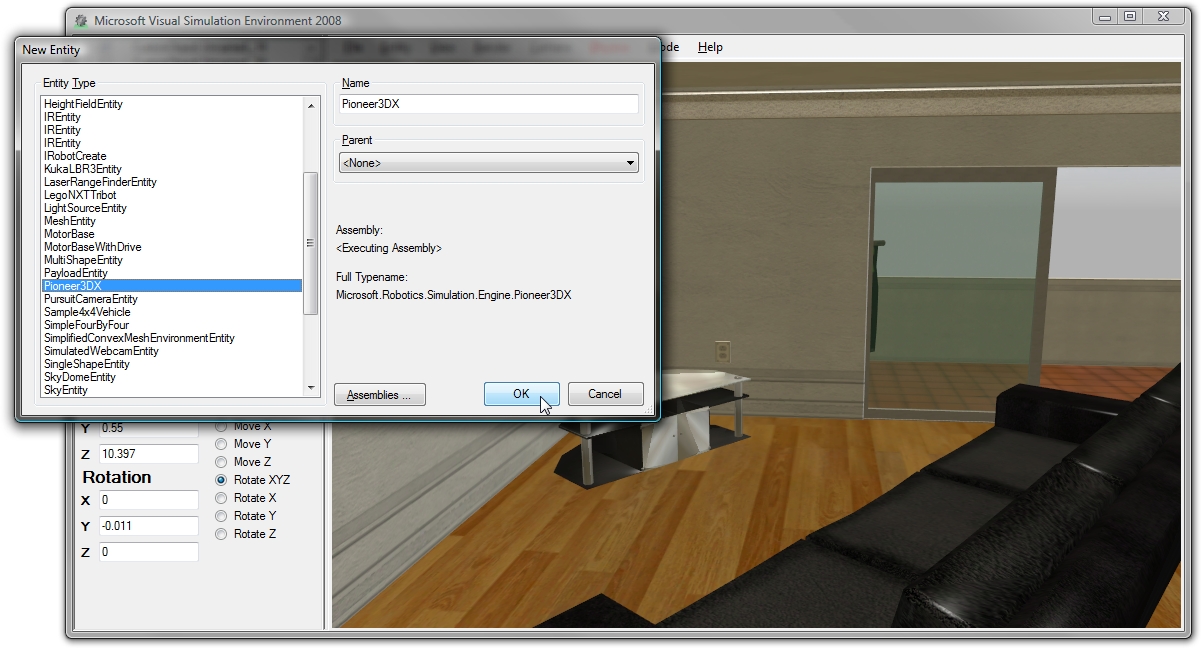Confirm Pioneer3DX creation with OK
Image resolution: width=1201 pixels, height=648 pixels.
tap(521, 393)
